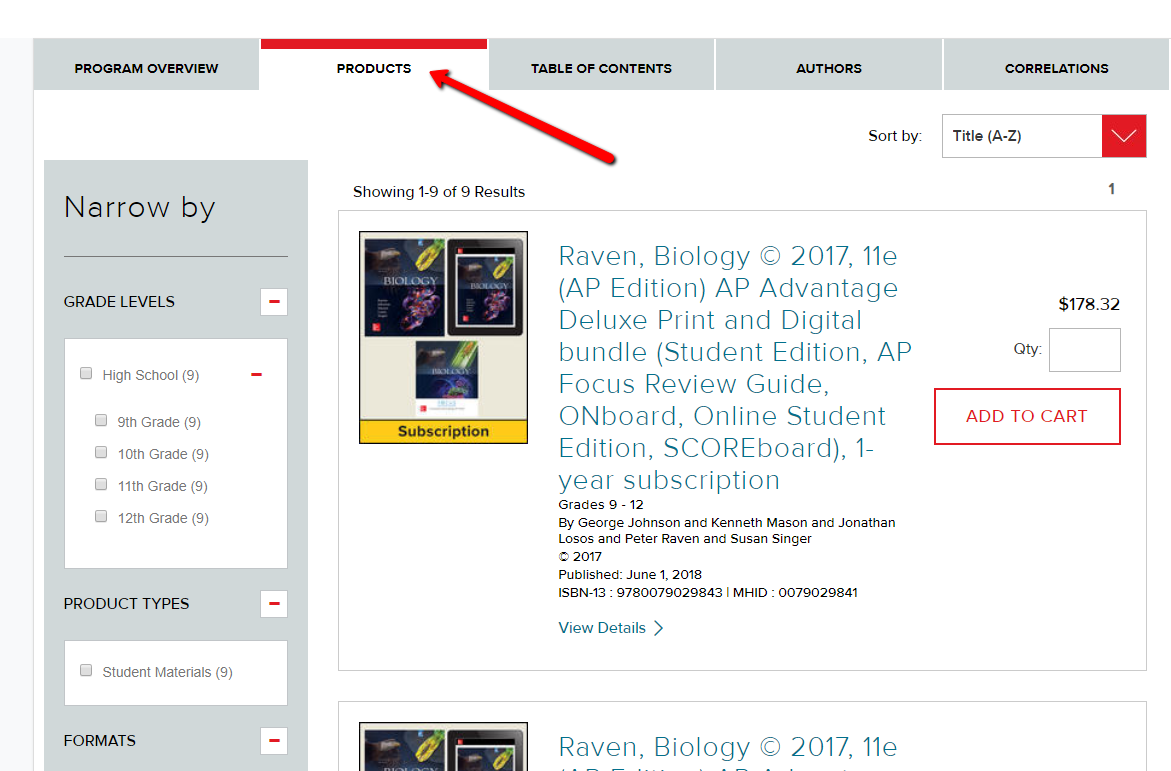This screenshot has width=1171, height=771.
Task: Click the Add to Cart button
Action: [1026, 417]
